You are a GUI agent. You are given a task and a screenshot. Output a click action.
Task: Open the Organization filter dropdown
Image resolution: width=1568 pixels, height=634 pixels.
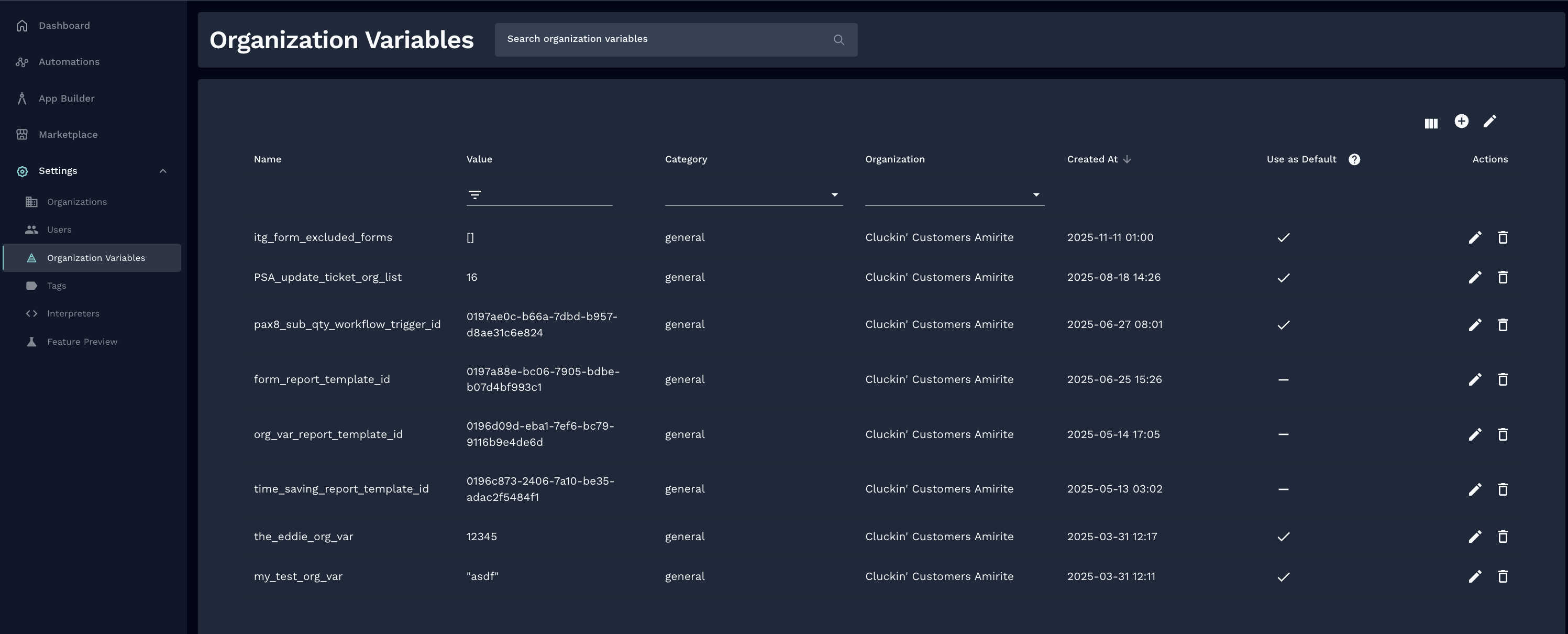[1036, 194]
